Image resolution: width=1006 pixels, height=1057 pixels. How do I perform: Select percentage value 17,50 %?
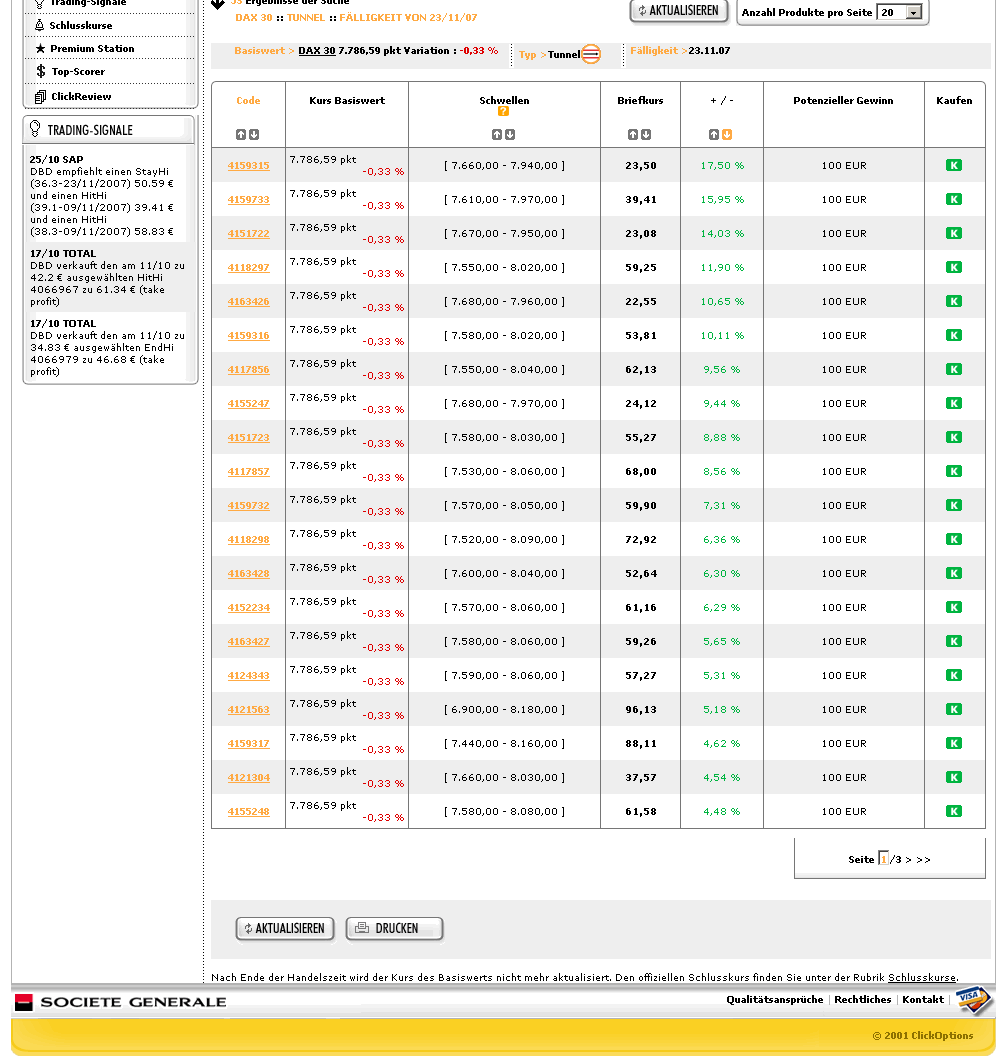(x=722, y=165)
